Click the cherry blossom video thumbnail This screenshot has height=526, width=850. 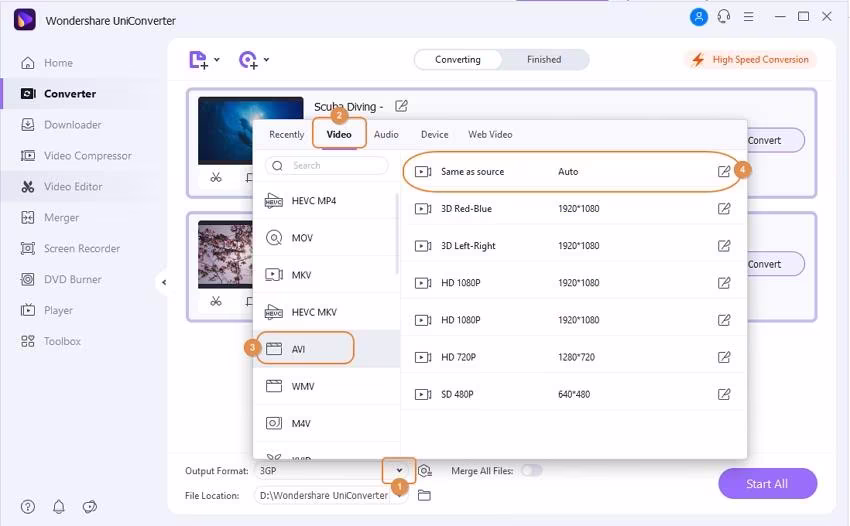click(225, 254)
